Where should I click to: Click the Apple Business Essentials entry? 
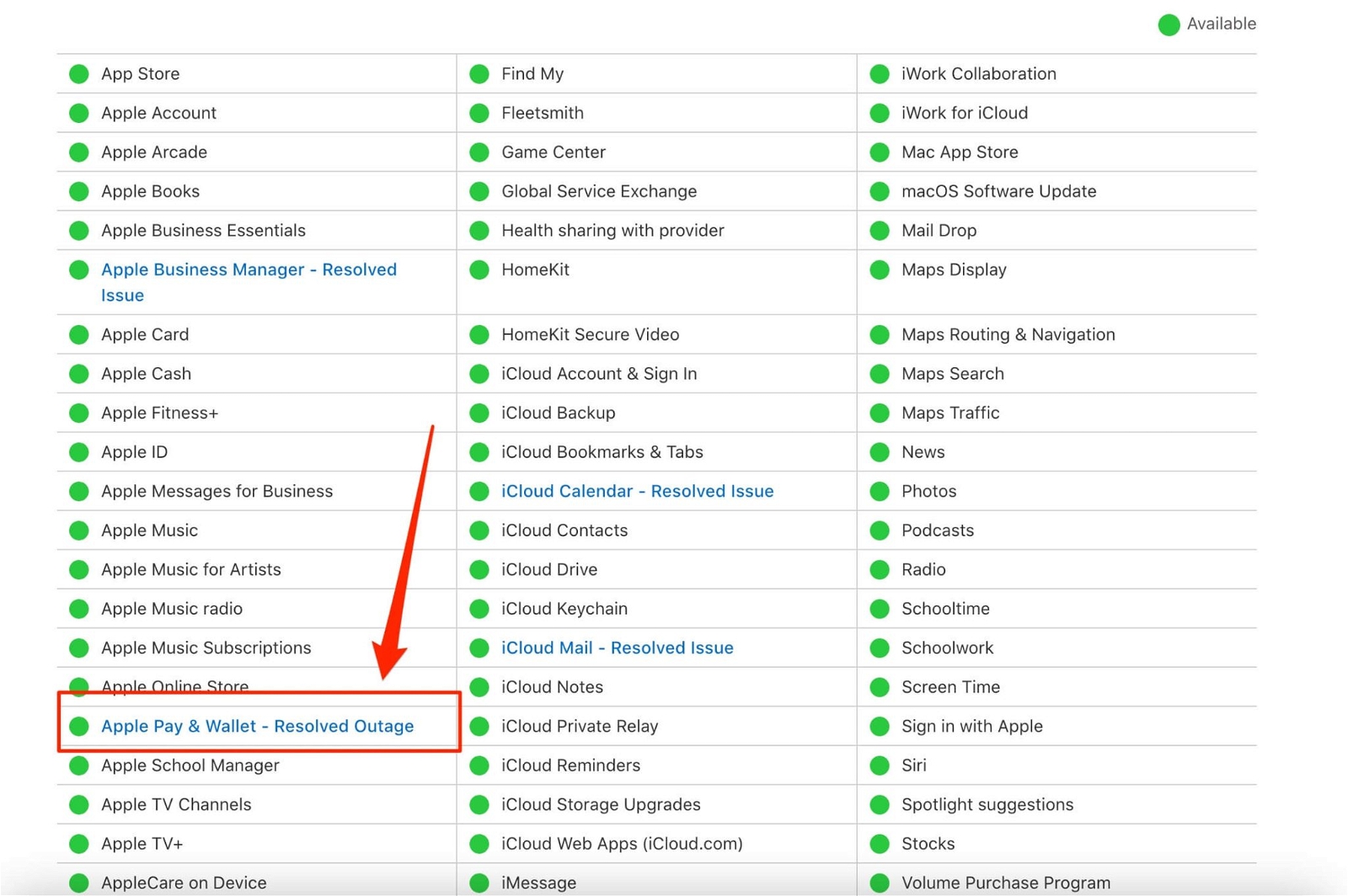click(x=203, y=230)
